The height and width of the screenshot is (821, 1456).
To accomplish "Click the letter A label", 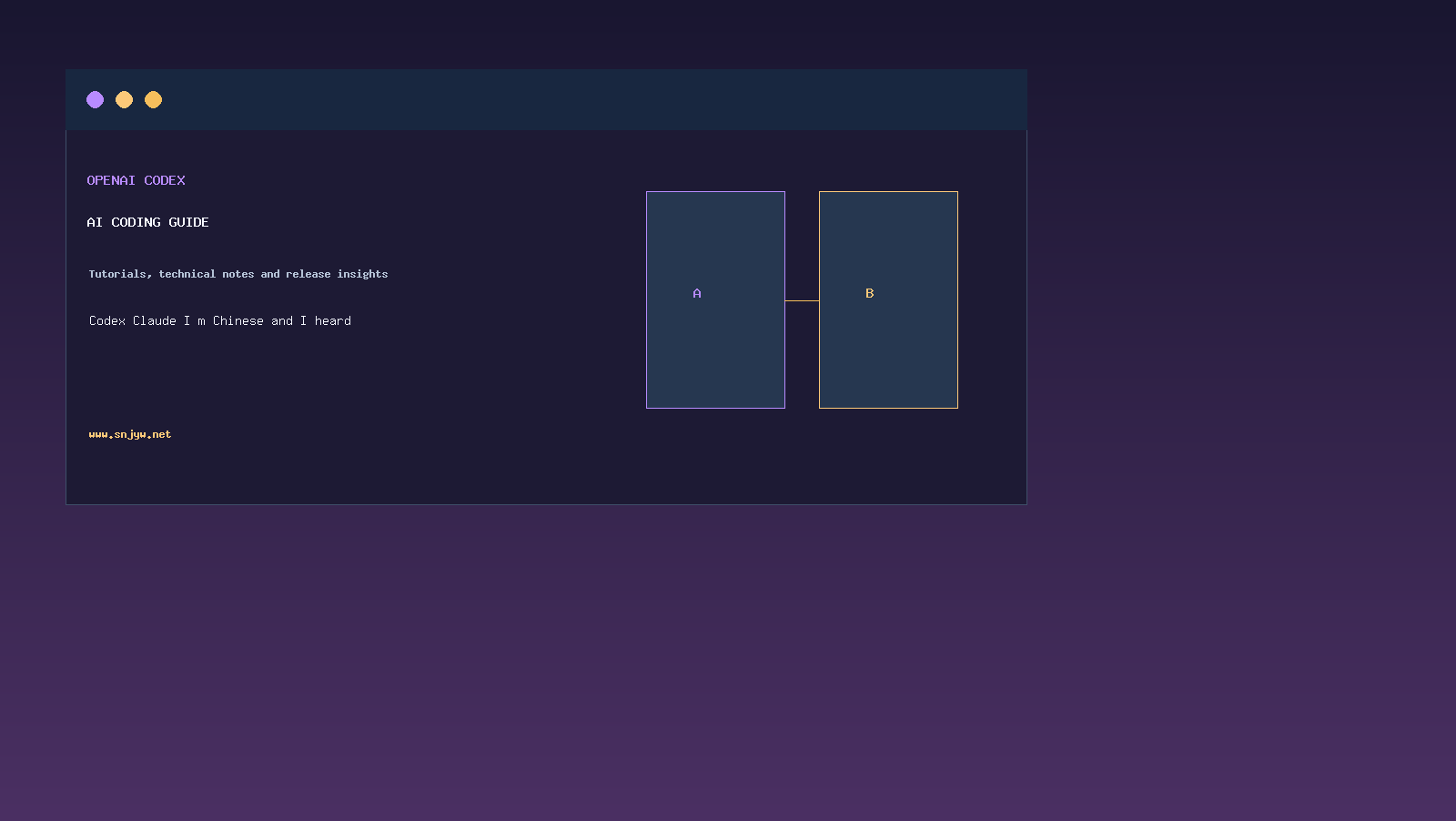I will [x=697, y=293].
